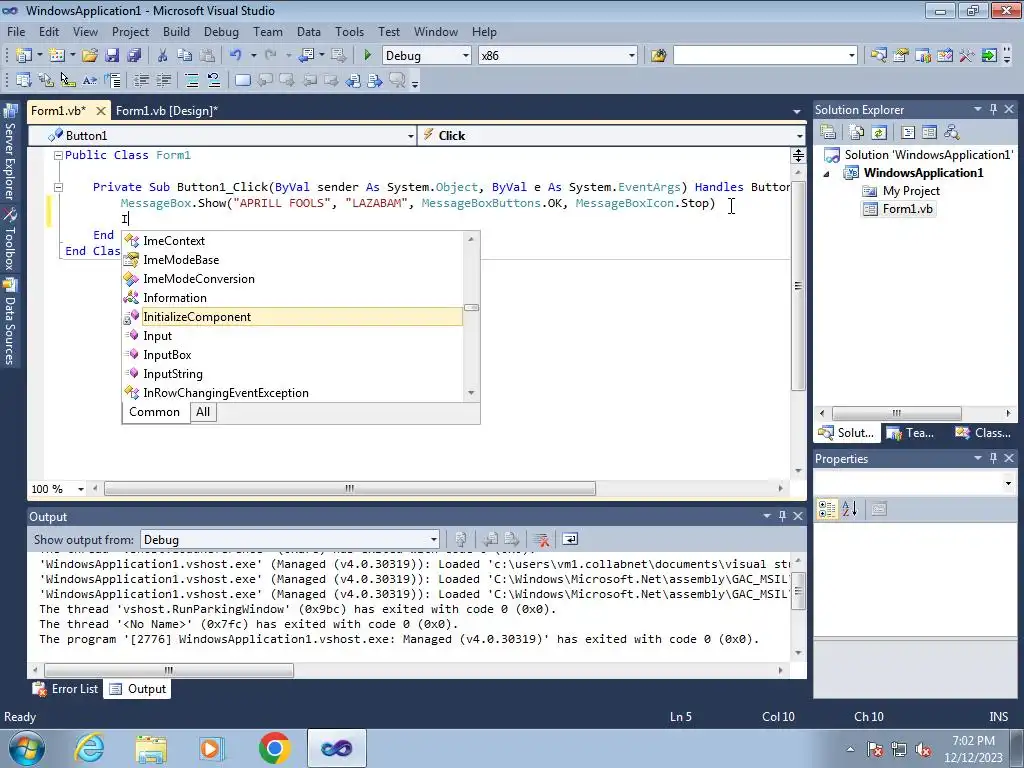This screenshot has width=1024, height=768.
Task: Toggle auto-hide pin on Output panel
Action: point(782,517)
